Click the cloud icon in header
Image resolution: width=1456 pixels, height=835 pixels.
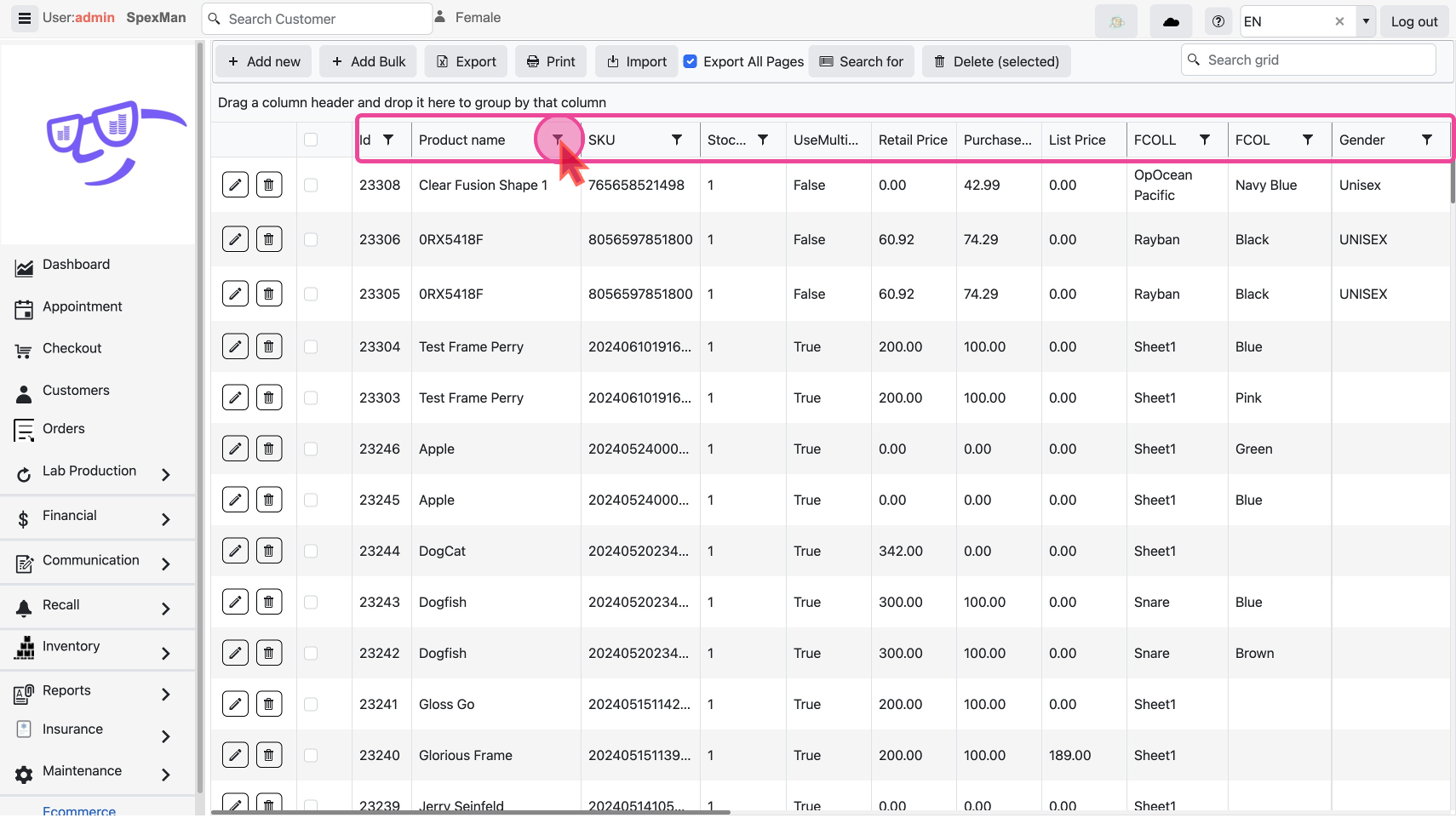pos(1171,21)
